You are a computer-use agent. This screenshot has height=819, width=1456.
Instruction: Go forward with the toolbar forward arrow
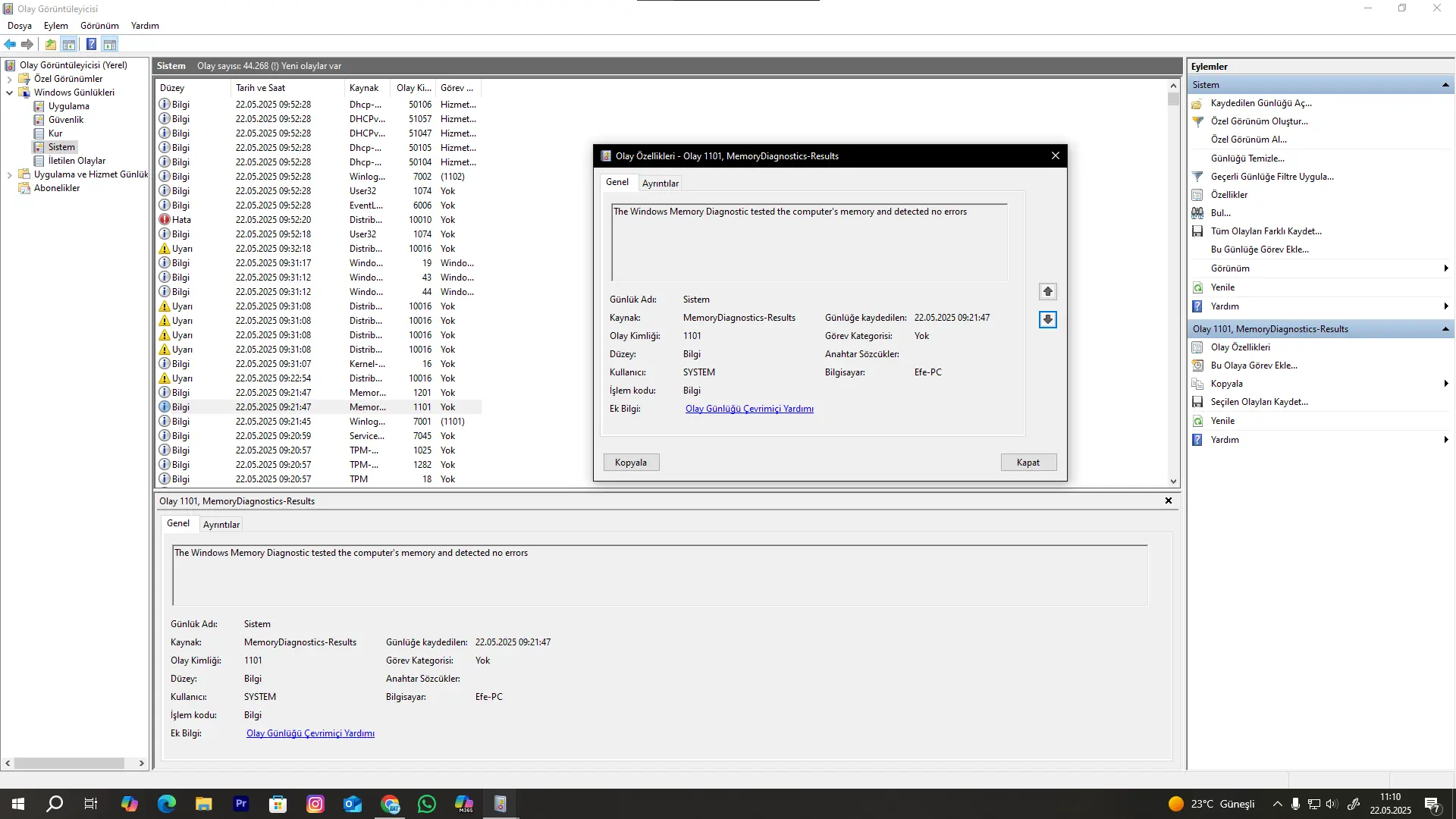pyautogui.click(x=27, y=44)
